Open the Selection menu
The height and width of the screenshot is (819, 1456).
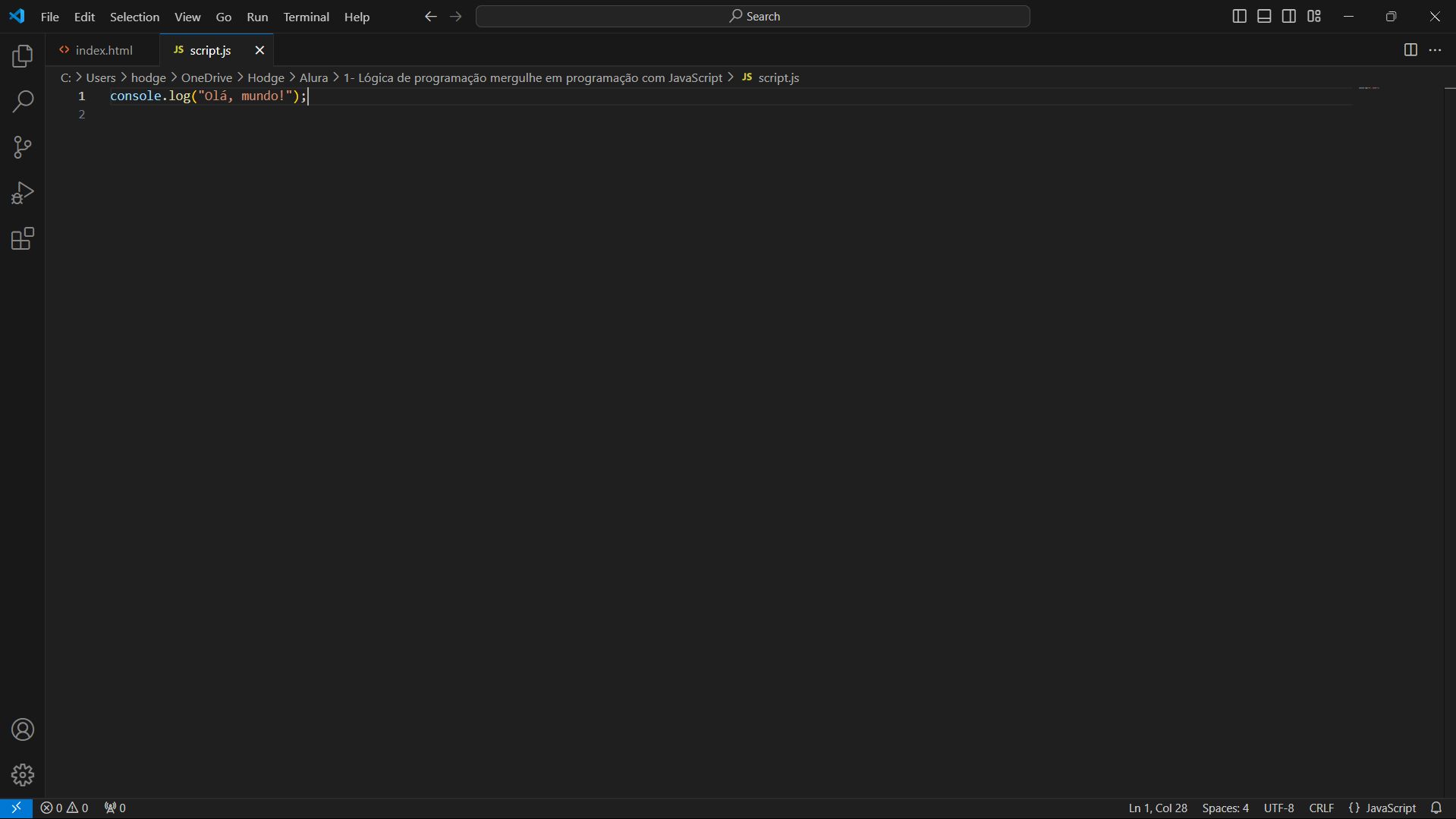click(x=134, y=17)
